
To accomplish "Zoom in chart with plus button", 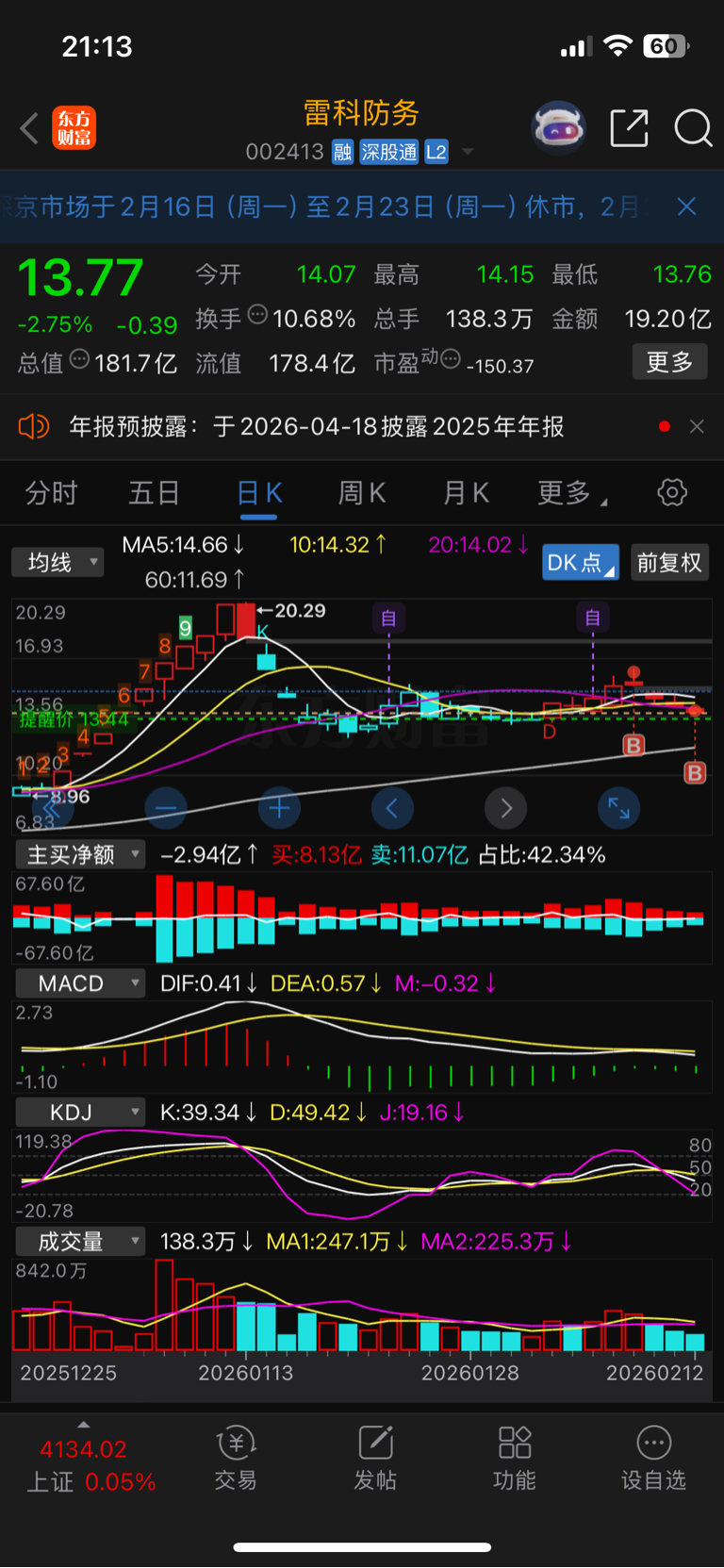I will [x=279, y=808].
